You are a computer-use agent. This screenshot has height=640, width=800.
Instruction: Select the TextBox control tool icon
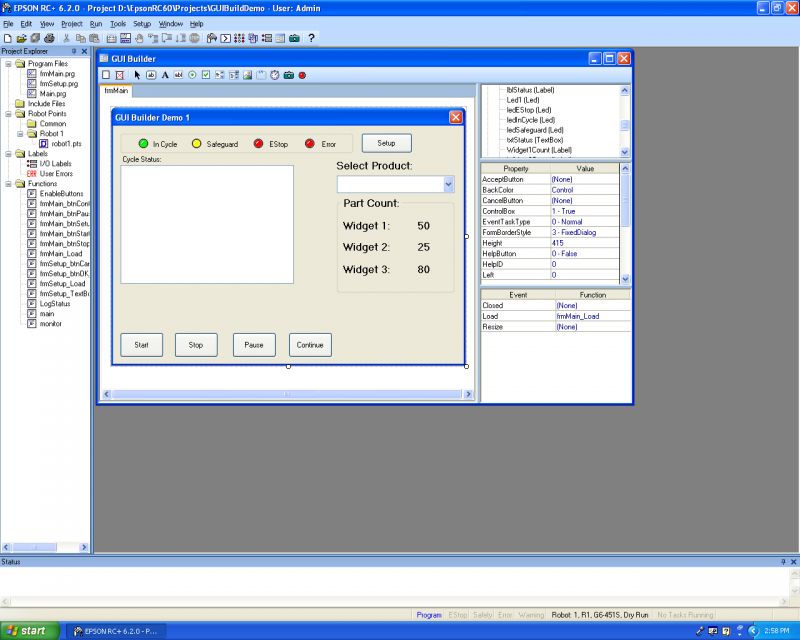pos(179,75)
